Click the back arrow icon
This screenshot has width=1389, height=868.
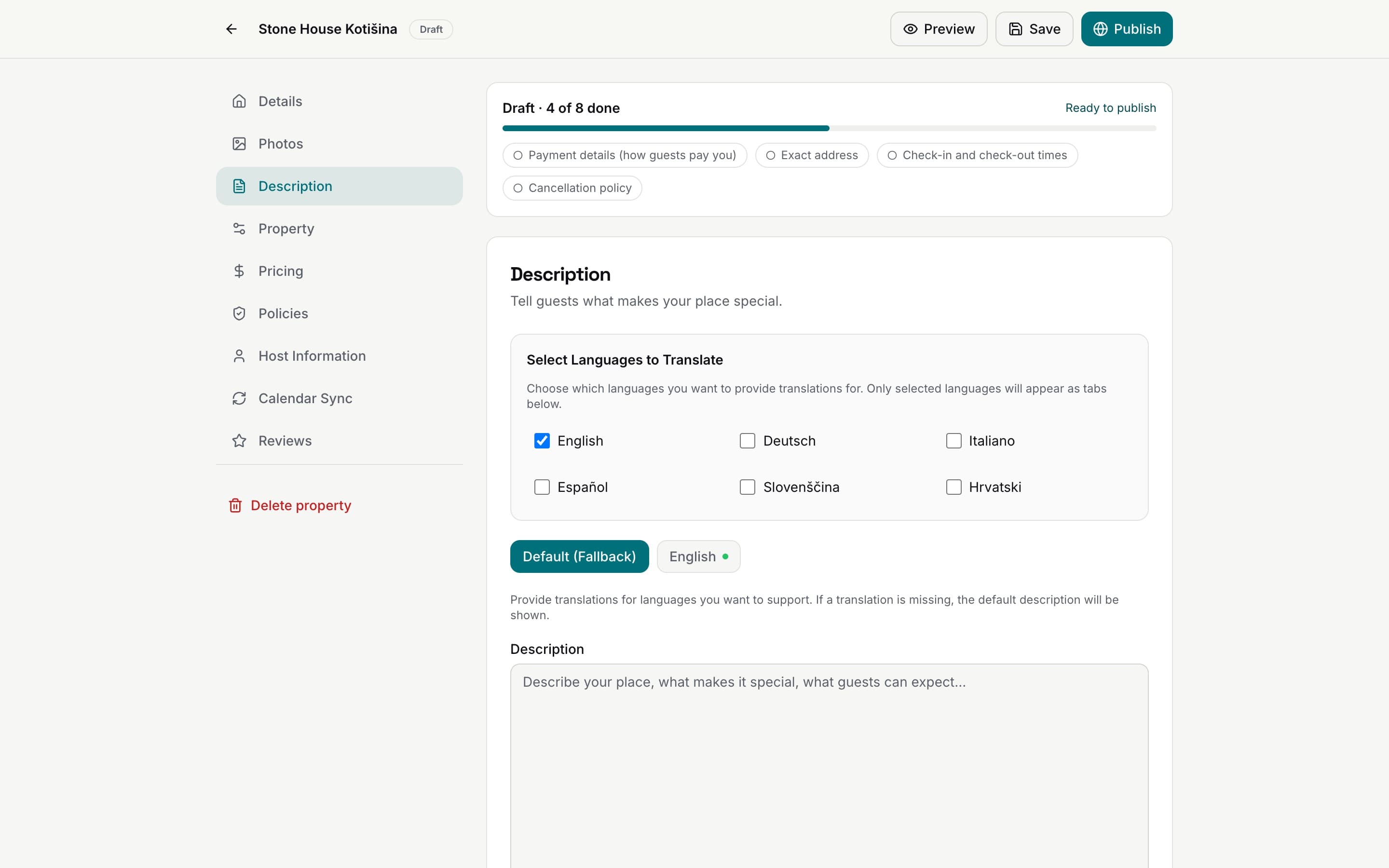(231, 29)
